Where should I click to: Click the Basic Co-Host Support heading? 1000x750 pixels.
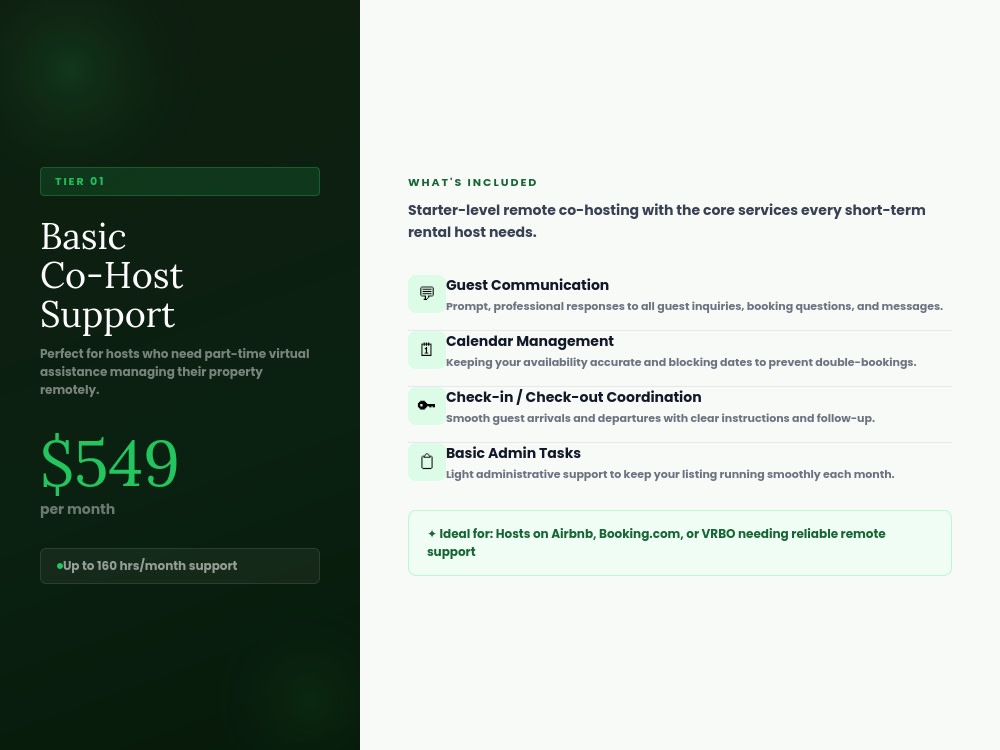click(112, 276)
